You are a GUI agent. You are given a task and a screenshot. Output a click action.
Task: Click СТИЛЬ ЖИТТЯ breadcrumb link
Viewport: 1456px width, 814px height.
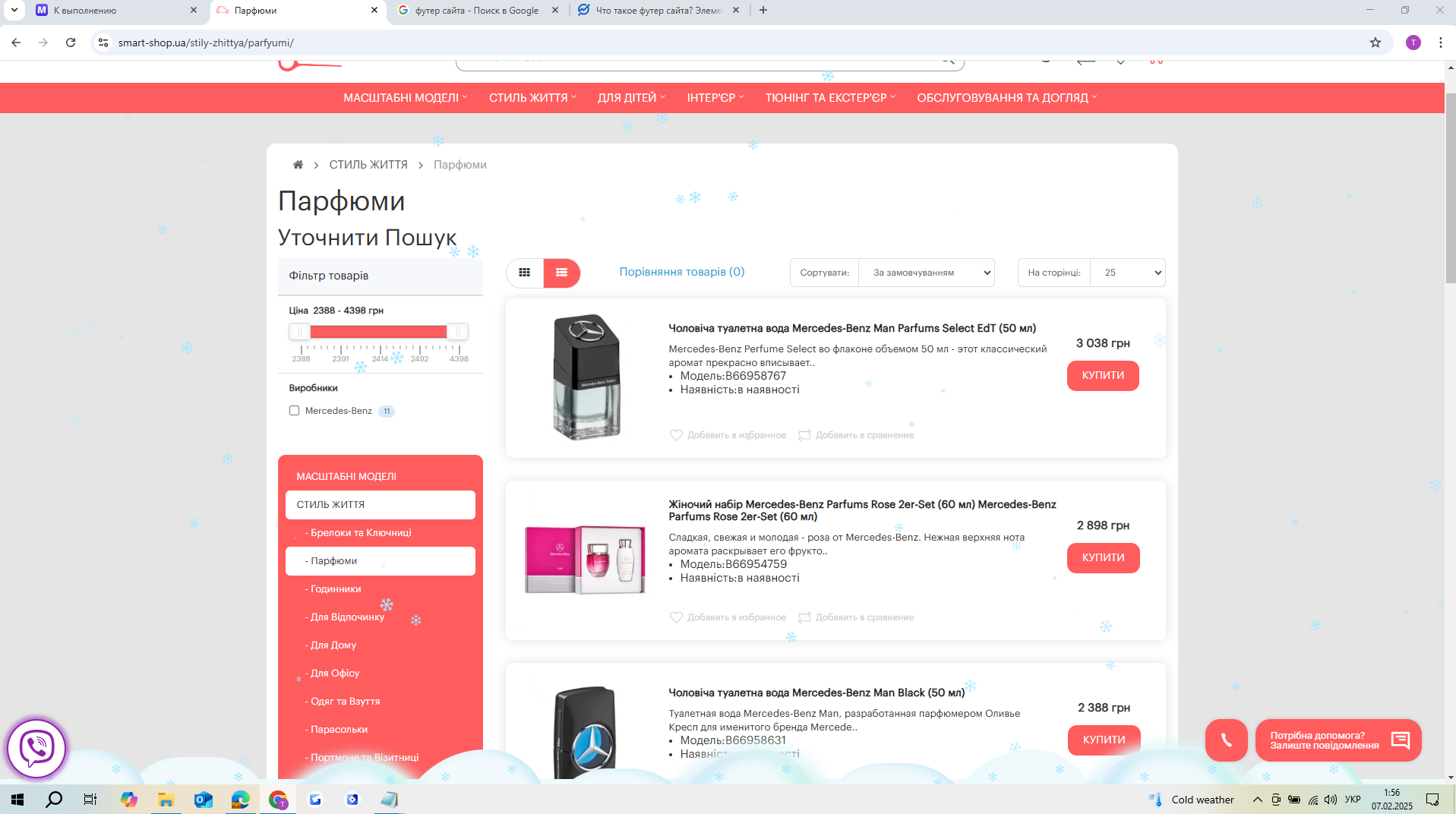[x=368, y=165]
